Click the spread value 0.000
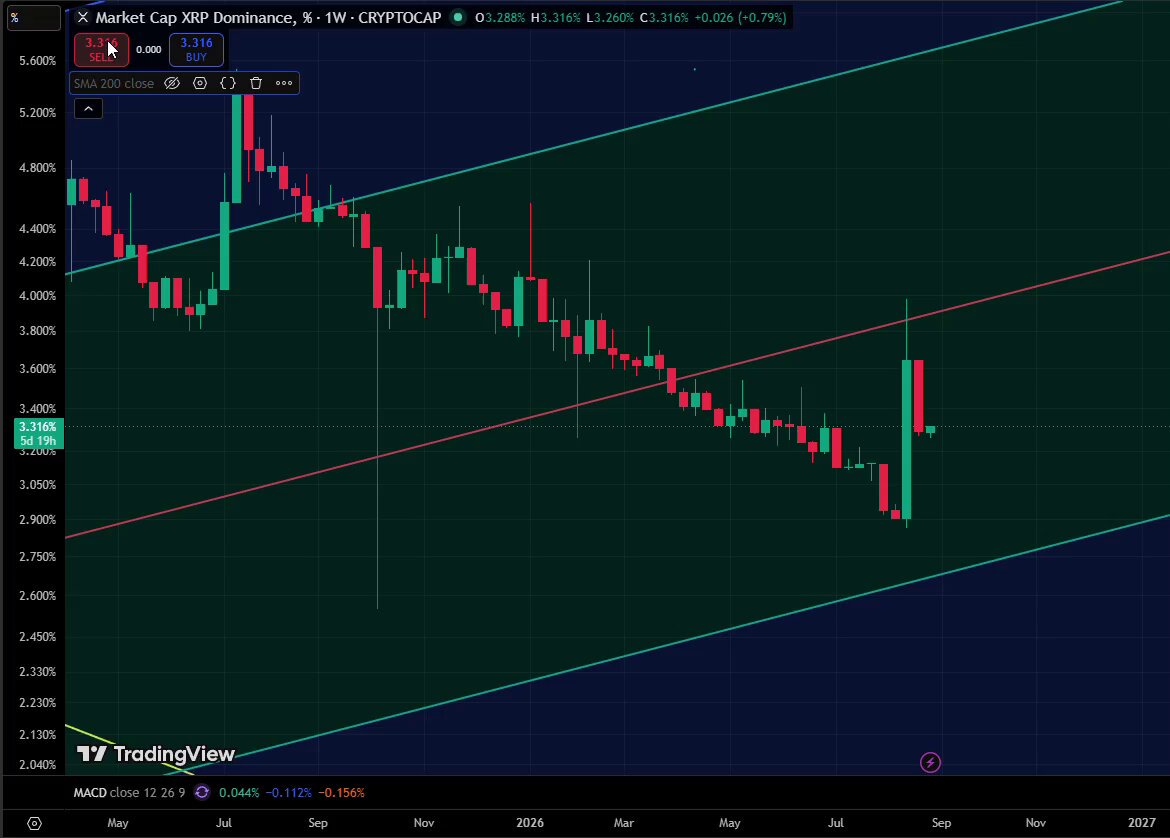 (x=148, y=49)
